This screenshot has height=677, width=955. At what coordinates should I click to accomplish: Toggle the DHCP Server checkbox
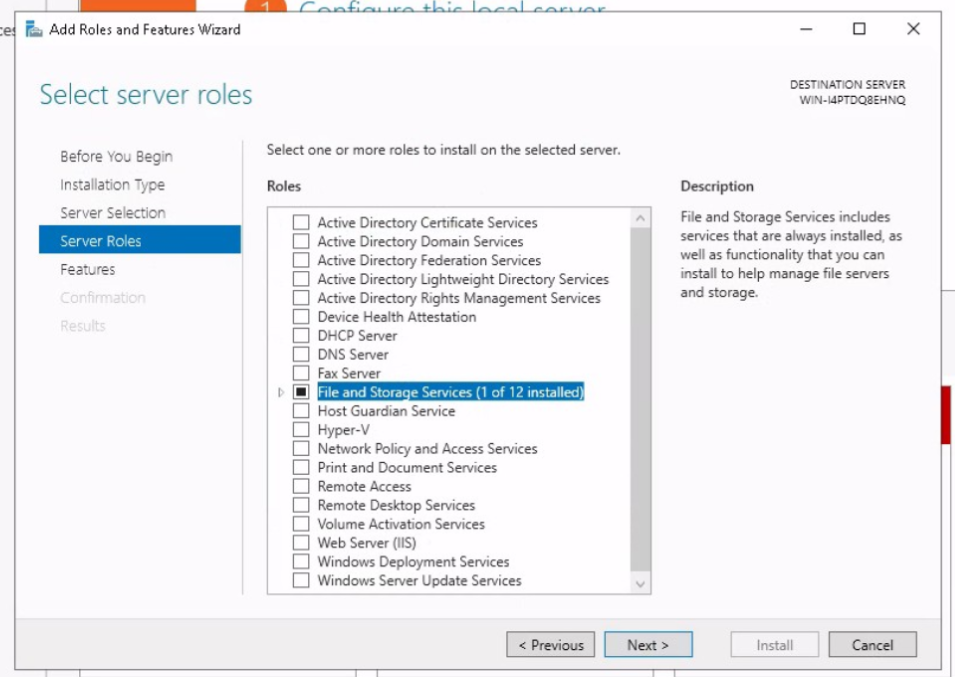(301, 336)
